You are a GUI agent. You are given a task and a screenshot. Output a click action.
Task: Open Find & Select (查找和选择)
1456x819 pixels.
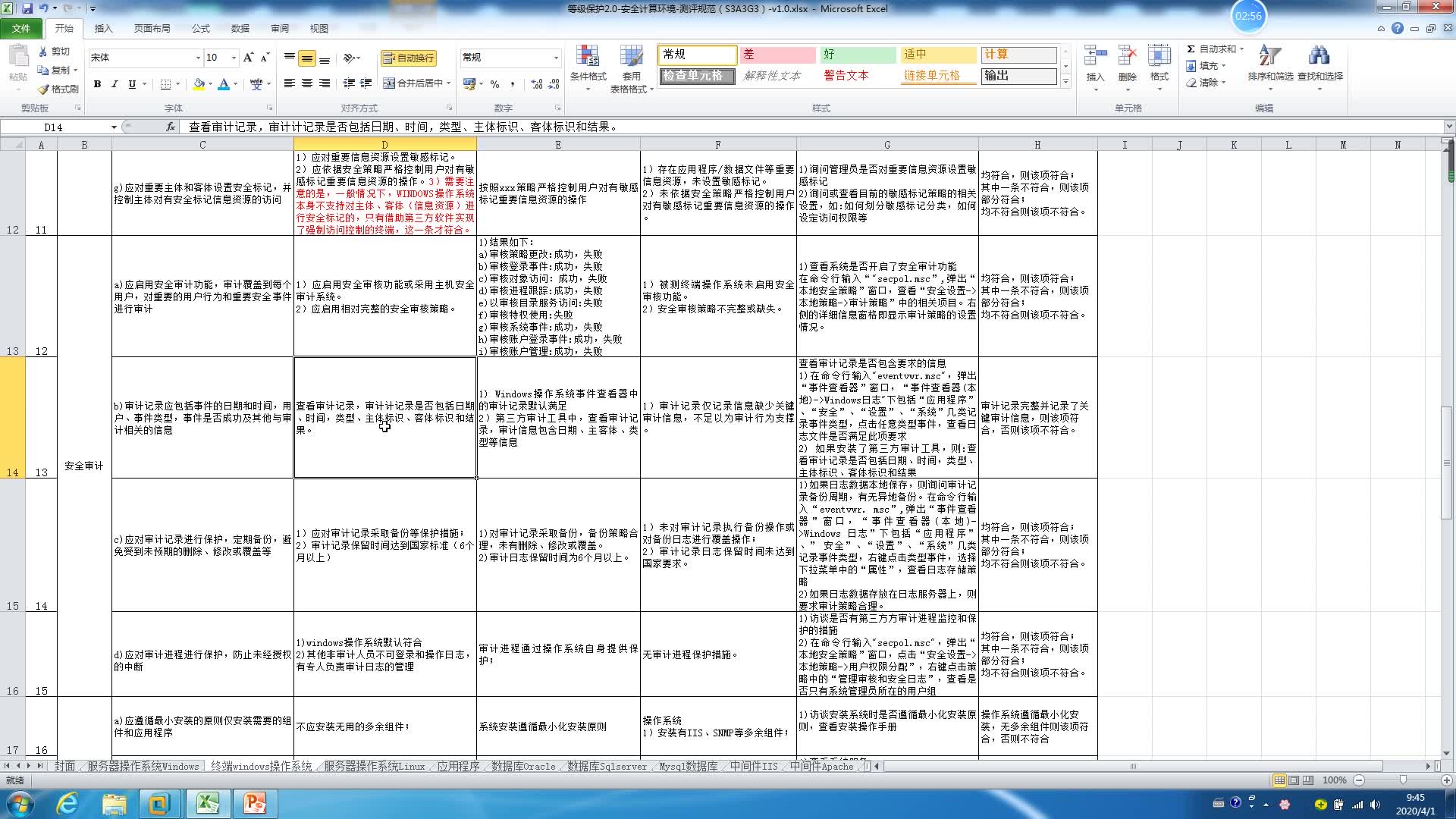coord(1319,67)
